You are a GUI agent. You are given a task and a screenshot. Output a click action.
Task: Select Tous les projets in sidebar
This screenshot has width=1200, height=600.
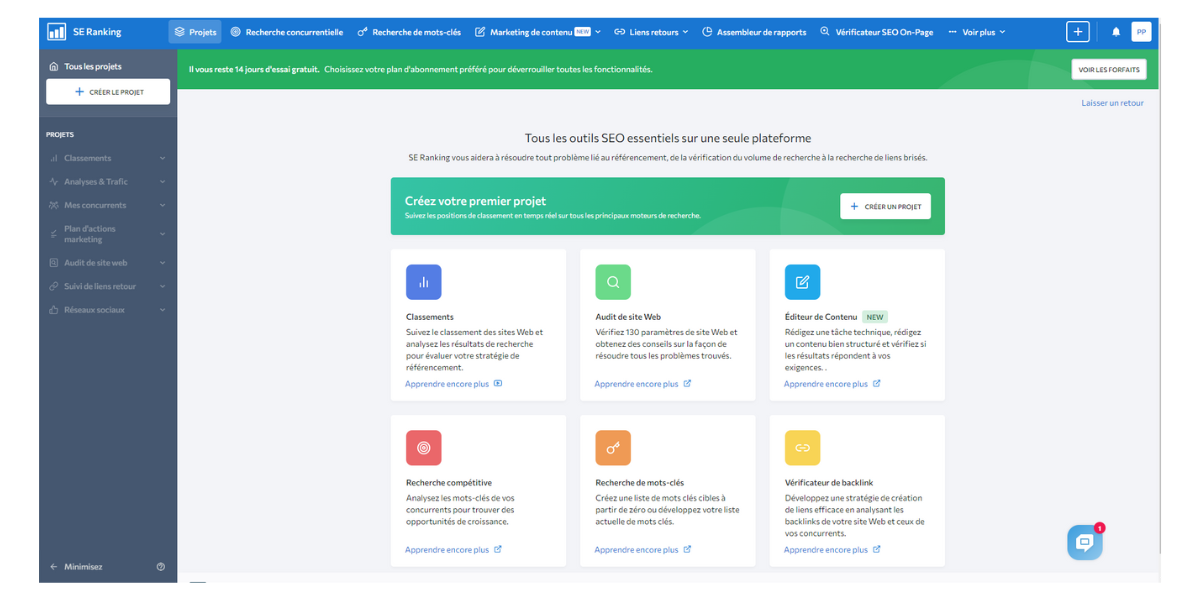(x=85, y=67)
